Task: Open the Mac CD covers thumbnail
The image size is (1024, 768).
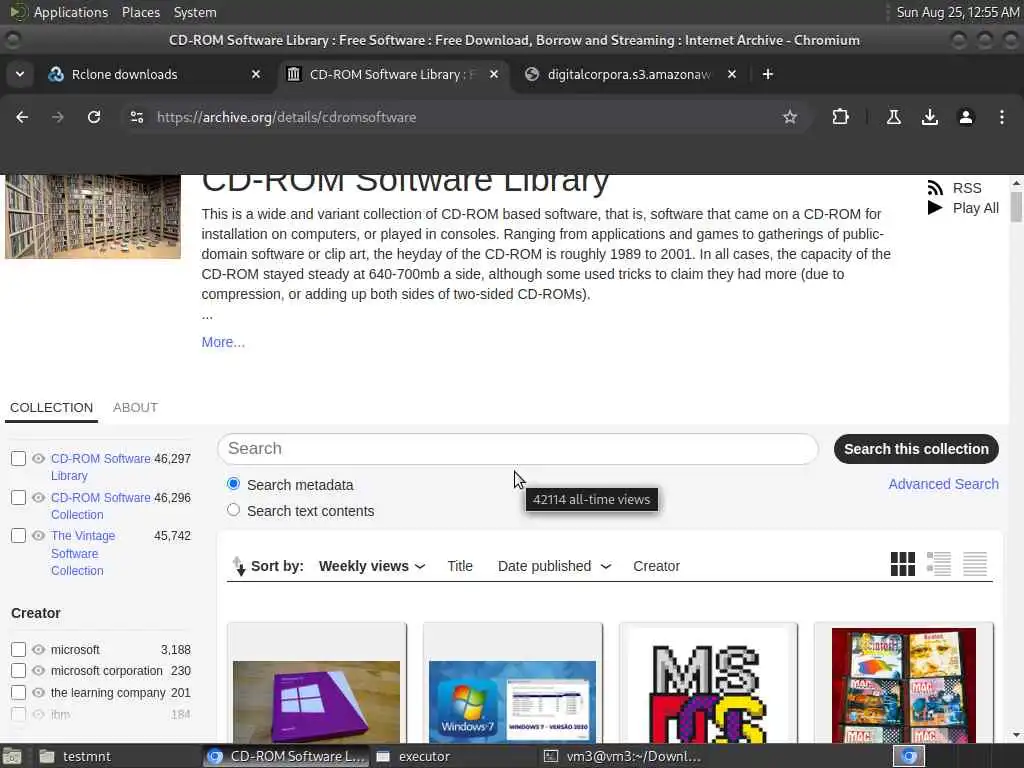Action: [x=904, y=686]
